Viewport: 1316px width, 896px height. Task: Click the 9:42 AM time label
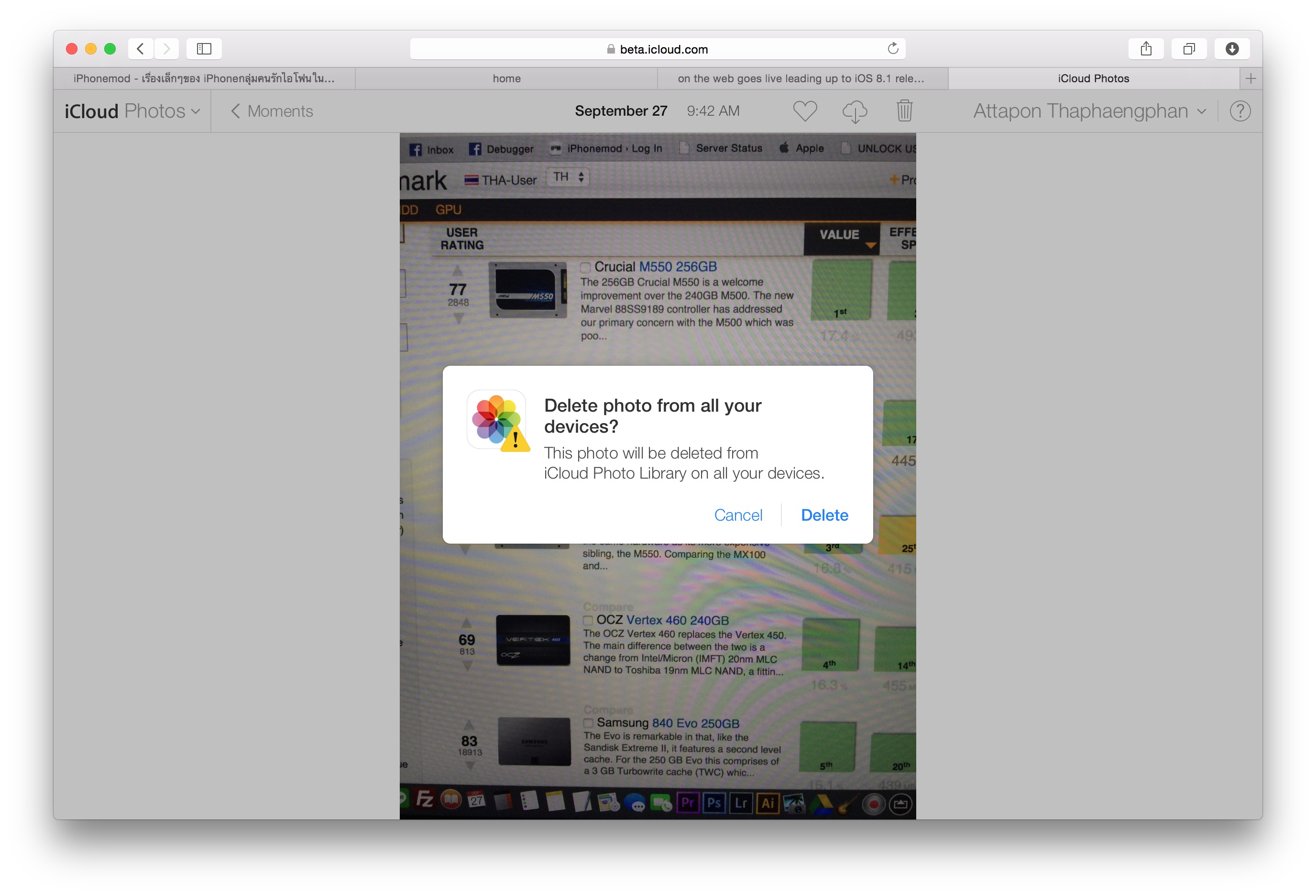tap(713, 110)
